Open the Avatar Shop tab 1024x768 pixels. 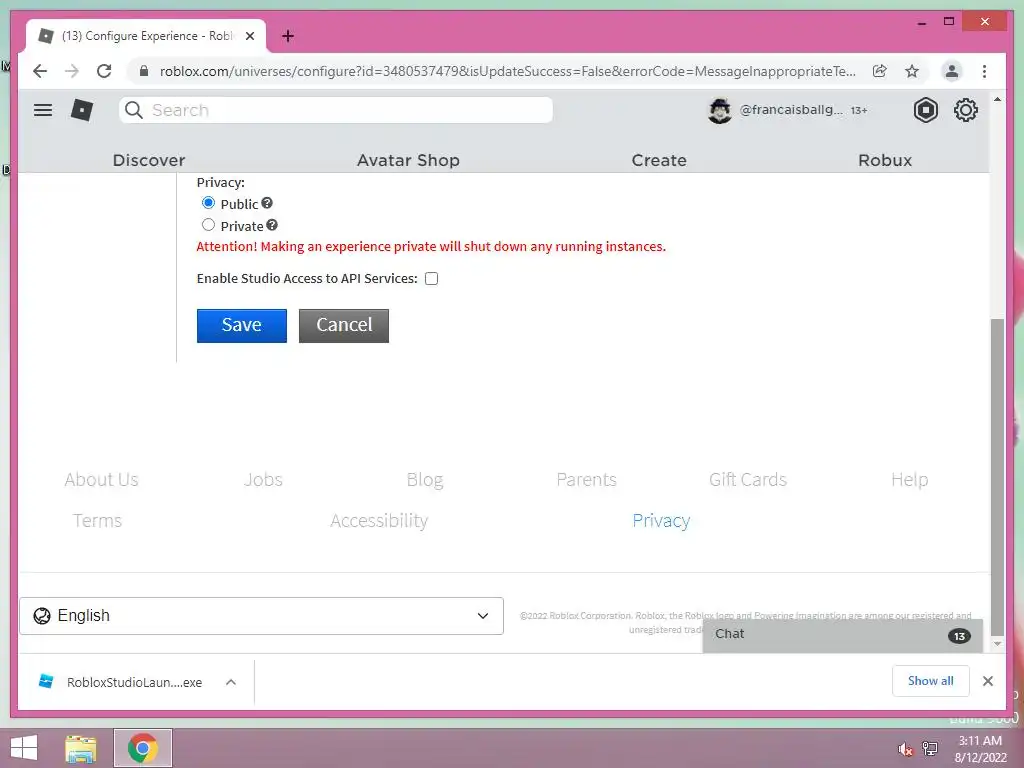pos(408,161)
